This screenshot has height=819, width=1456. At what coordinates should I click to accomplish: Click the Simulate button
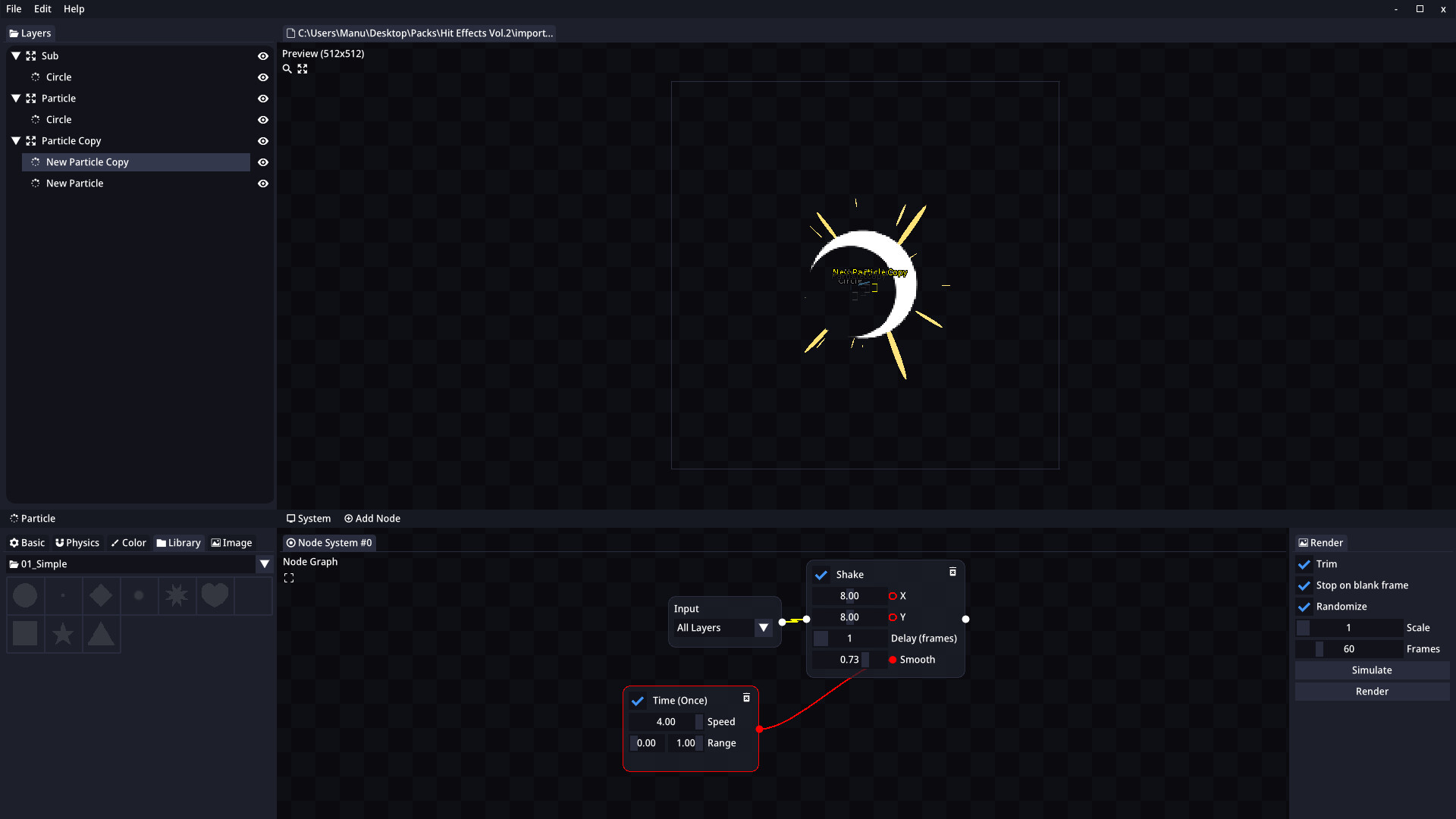coord(1371,670)
